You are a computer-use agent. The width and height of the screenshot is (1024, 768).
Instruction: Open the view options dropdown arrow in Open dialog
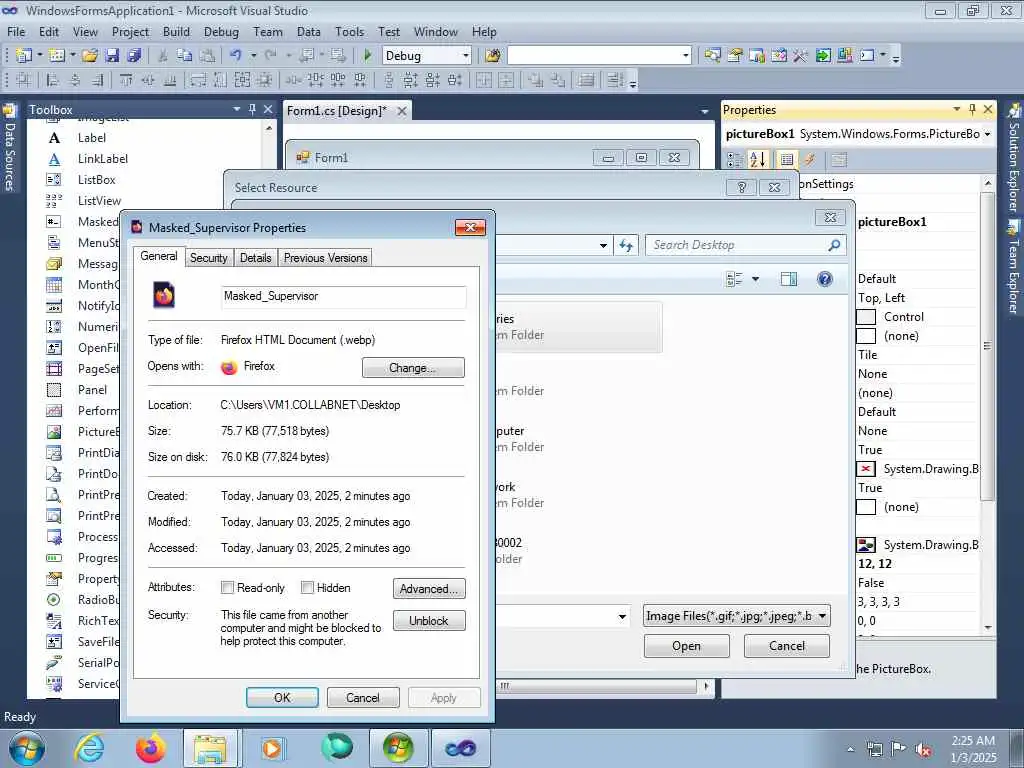click(x=756, y=280)
